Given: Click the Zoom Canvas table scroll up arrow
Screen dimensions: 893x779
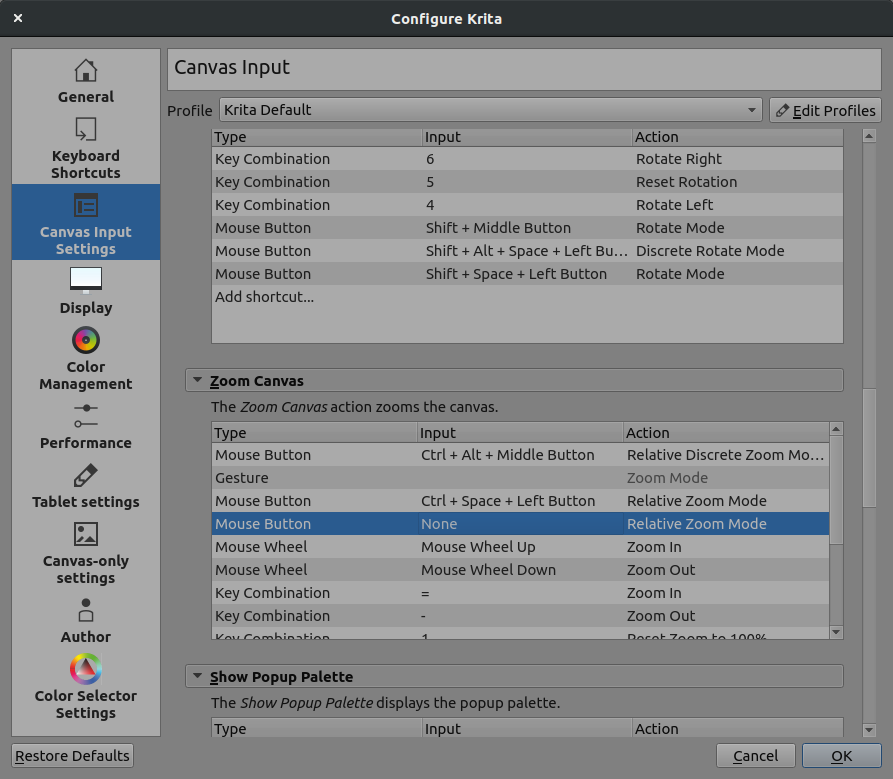Looking at the screenshot, I should [836, 429].
